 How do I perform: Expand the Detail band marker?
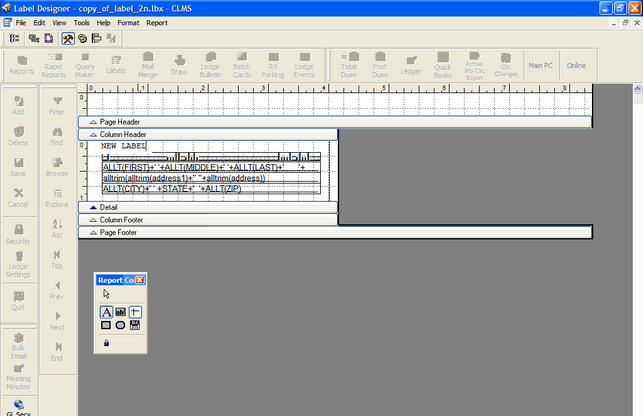[x=93, y=207]
